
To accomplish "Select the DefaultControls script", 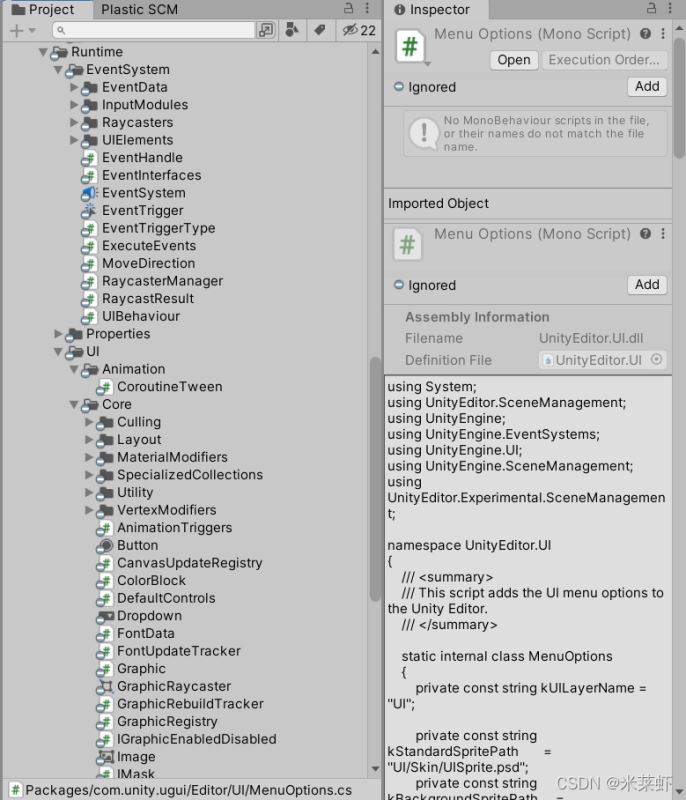I will (166, 598).
